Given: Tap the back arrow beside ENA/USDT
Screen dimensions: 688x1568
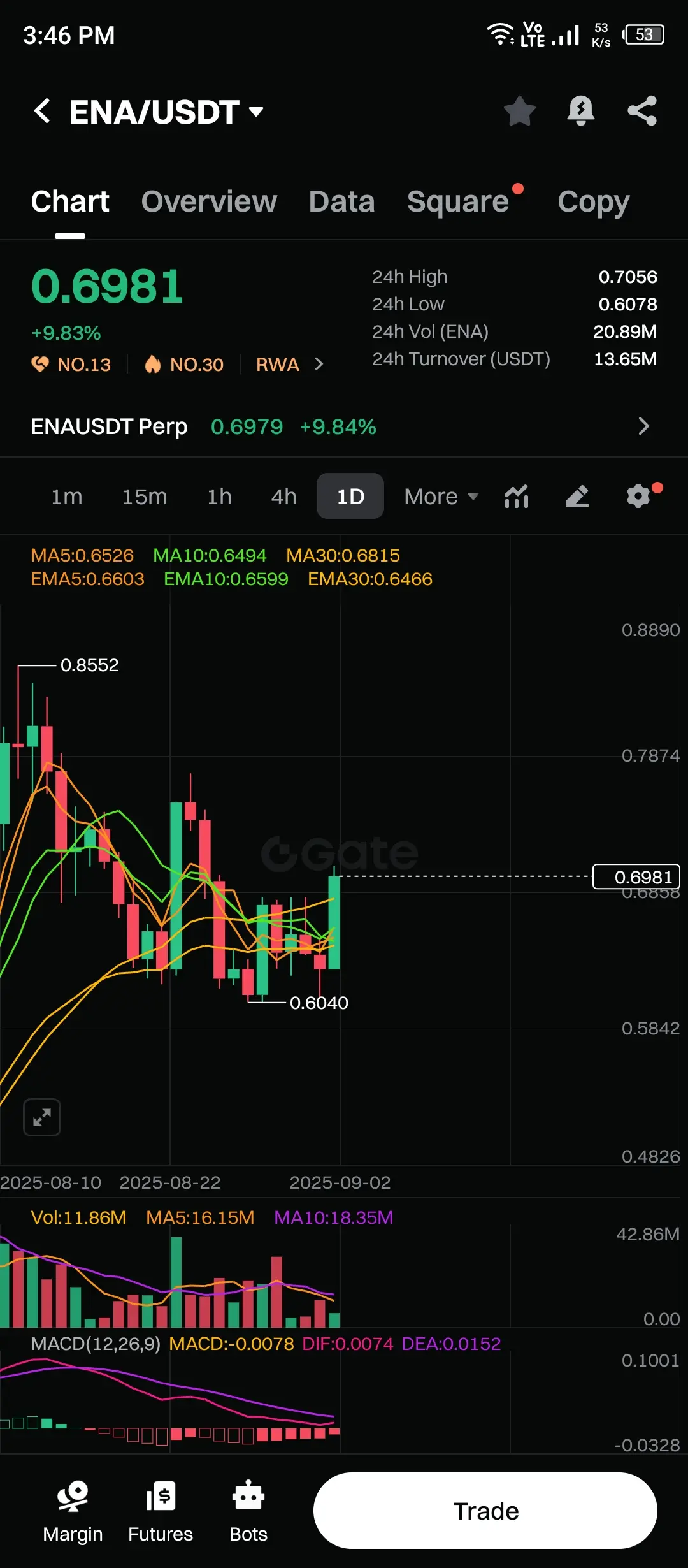Looking at the screenshot, I should [42, 111].
